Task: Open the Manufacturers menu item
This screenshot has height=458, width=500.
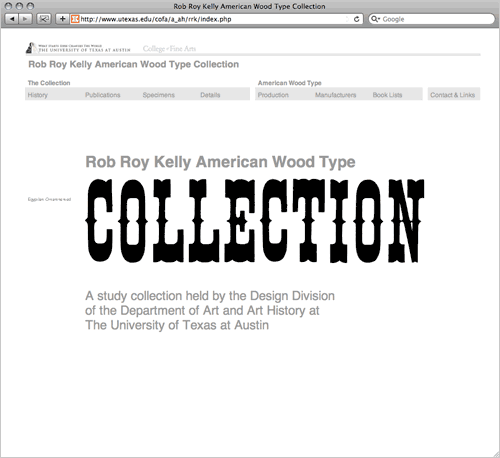Action: 336,95
